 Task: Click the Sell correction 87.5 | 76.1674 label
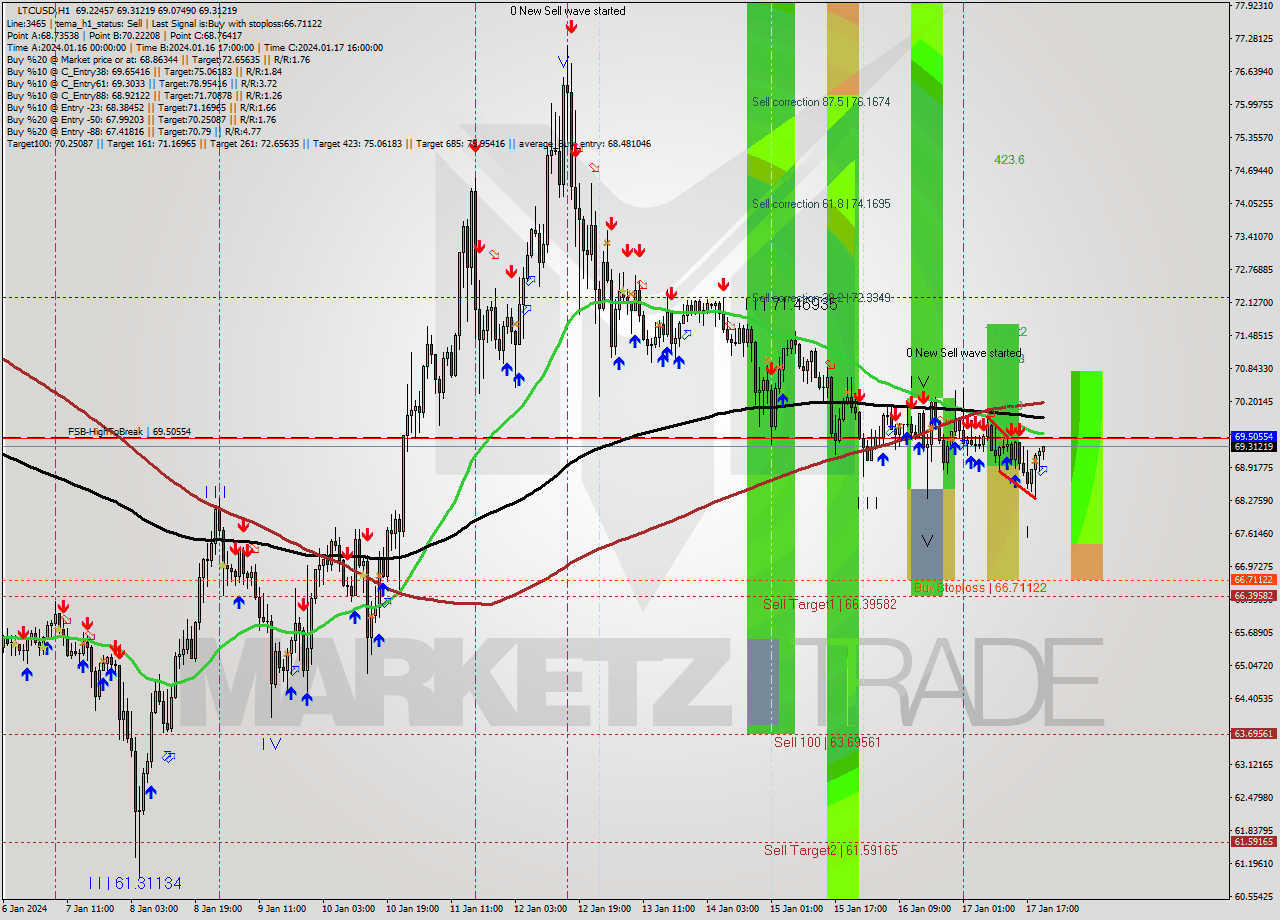821,102
